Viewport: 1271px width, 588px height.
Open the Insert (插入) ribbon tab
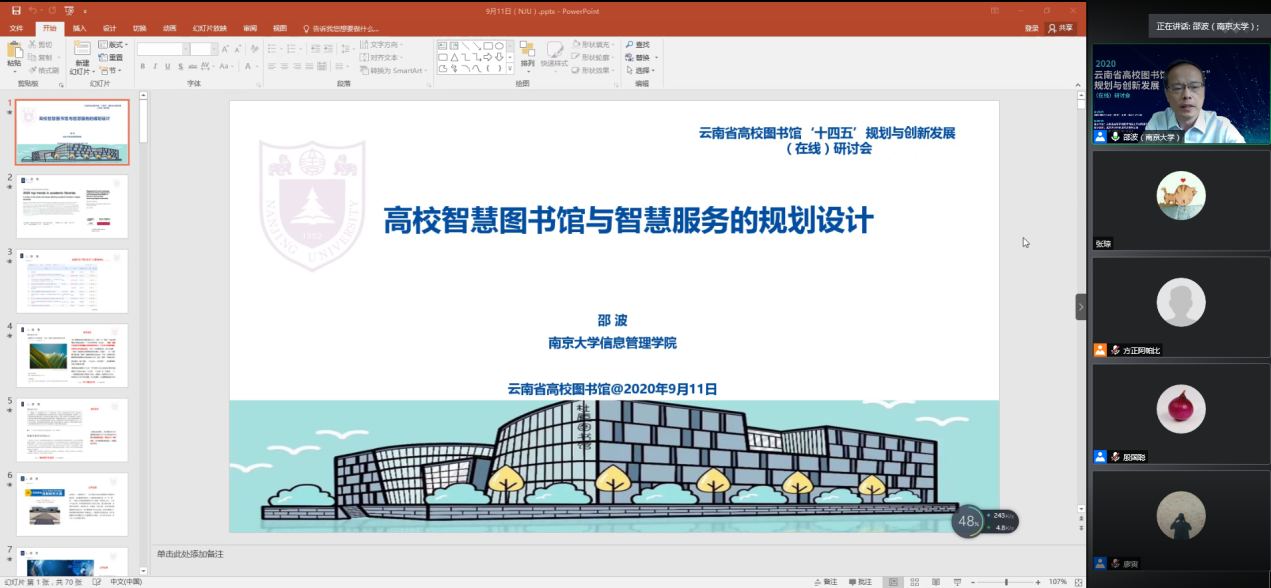(x=79, y=29)
